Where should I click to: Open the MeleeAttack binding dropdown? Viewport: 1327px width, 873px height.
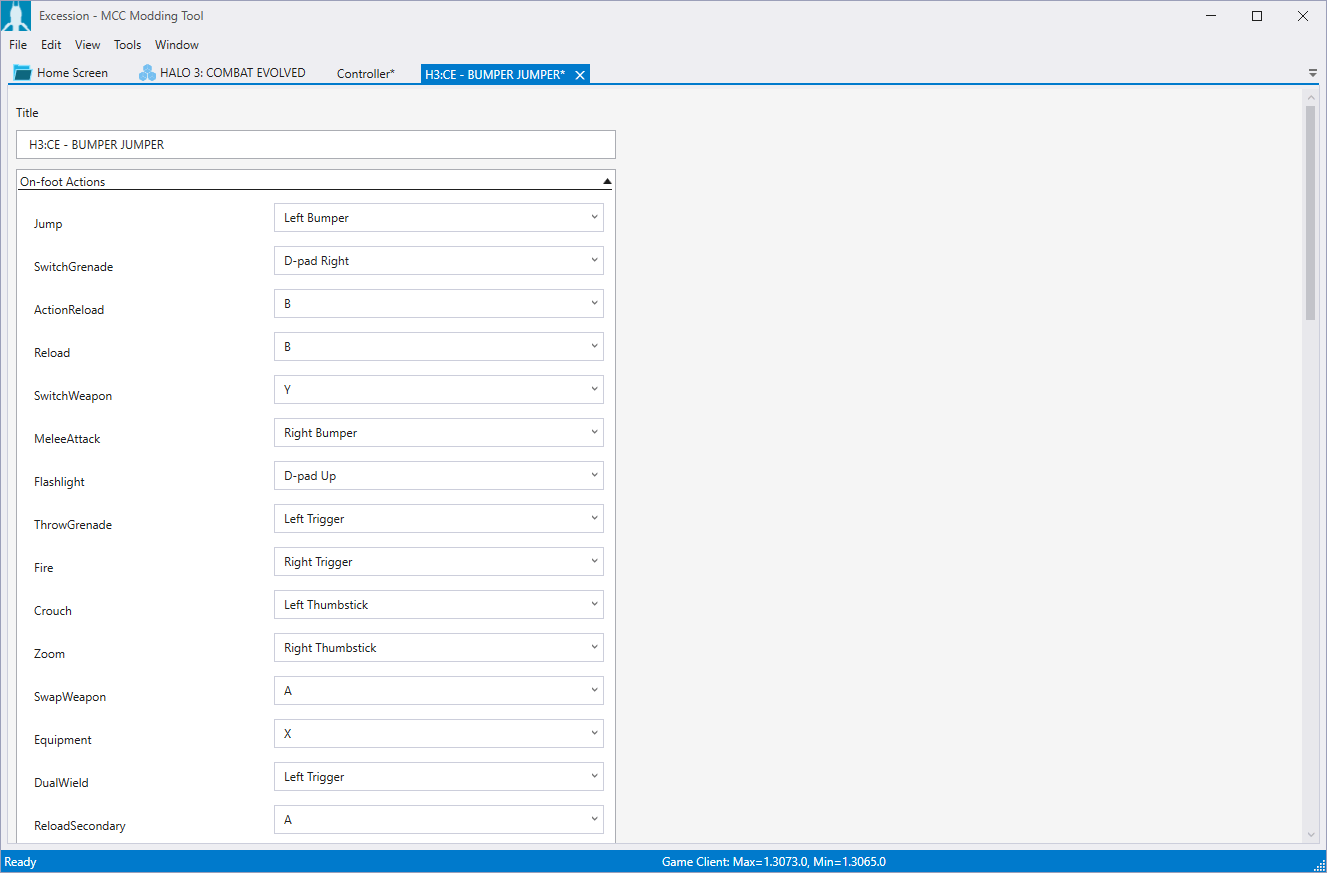click(438, 433)
